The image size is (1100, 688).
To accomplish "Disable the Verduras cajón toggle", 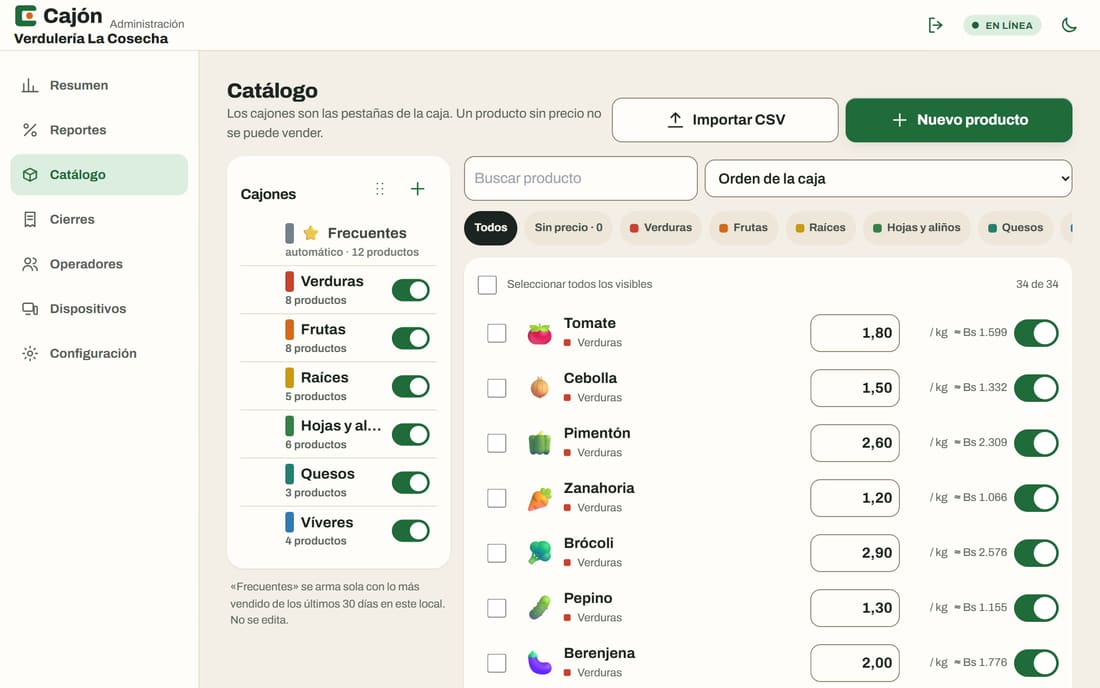I will (x=410, y=290).
